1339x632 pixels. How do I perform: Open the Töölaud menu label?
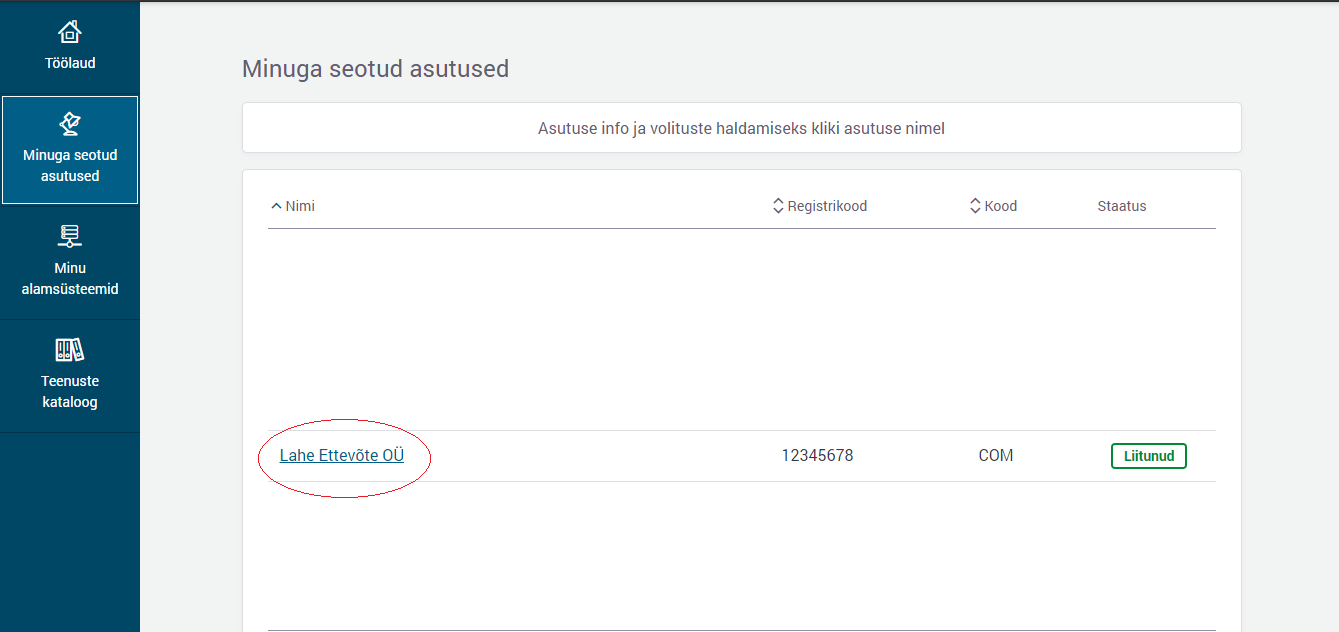click(70, 63)
